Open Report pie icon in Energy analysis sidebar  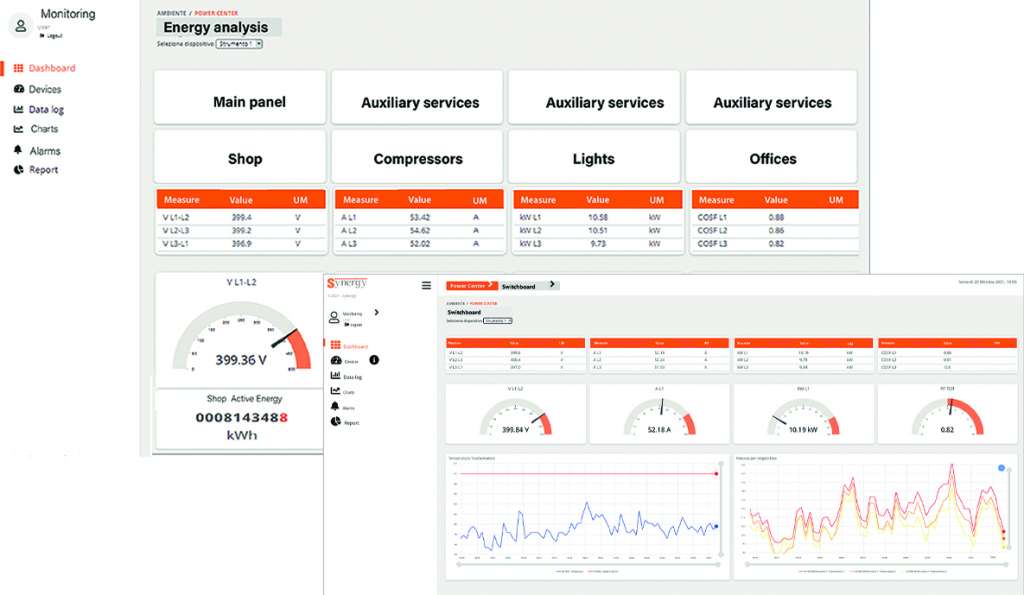pos(18,170)
